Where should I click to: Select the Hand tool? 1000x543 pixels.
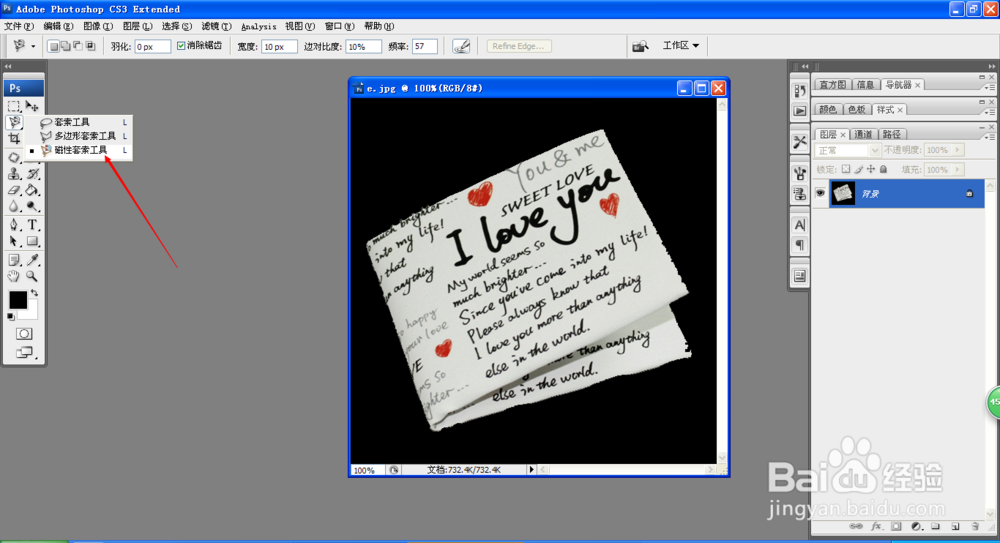click(13, 276)
